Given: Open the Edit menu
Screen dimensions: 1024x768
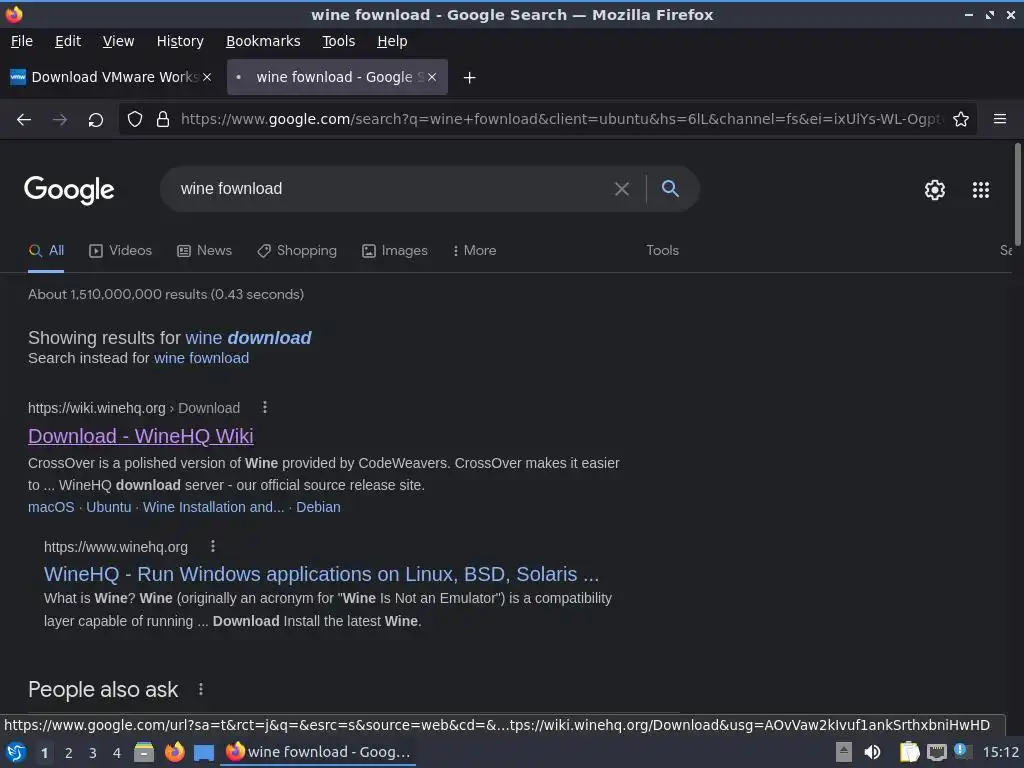Looking at the screenshot, I should point(68,41).
